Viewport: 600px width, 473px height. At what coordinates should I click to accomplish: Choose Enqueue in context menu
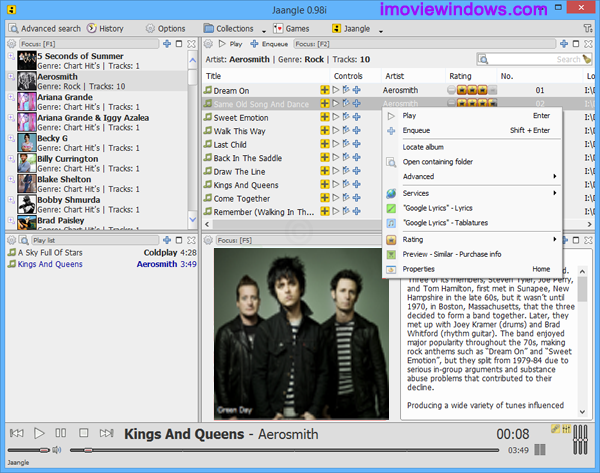pyautogui.click(x=472, y=130)
